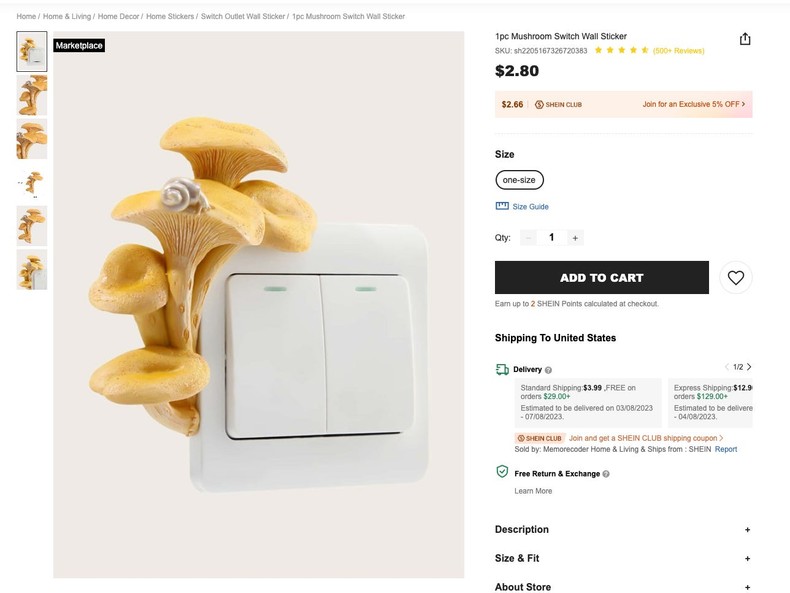Open the 500+ Reviews link

pyautogui.click(x=679, y=51)
